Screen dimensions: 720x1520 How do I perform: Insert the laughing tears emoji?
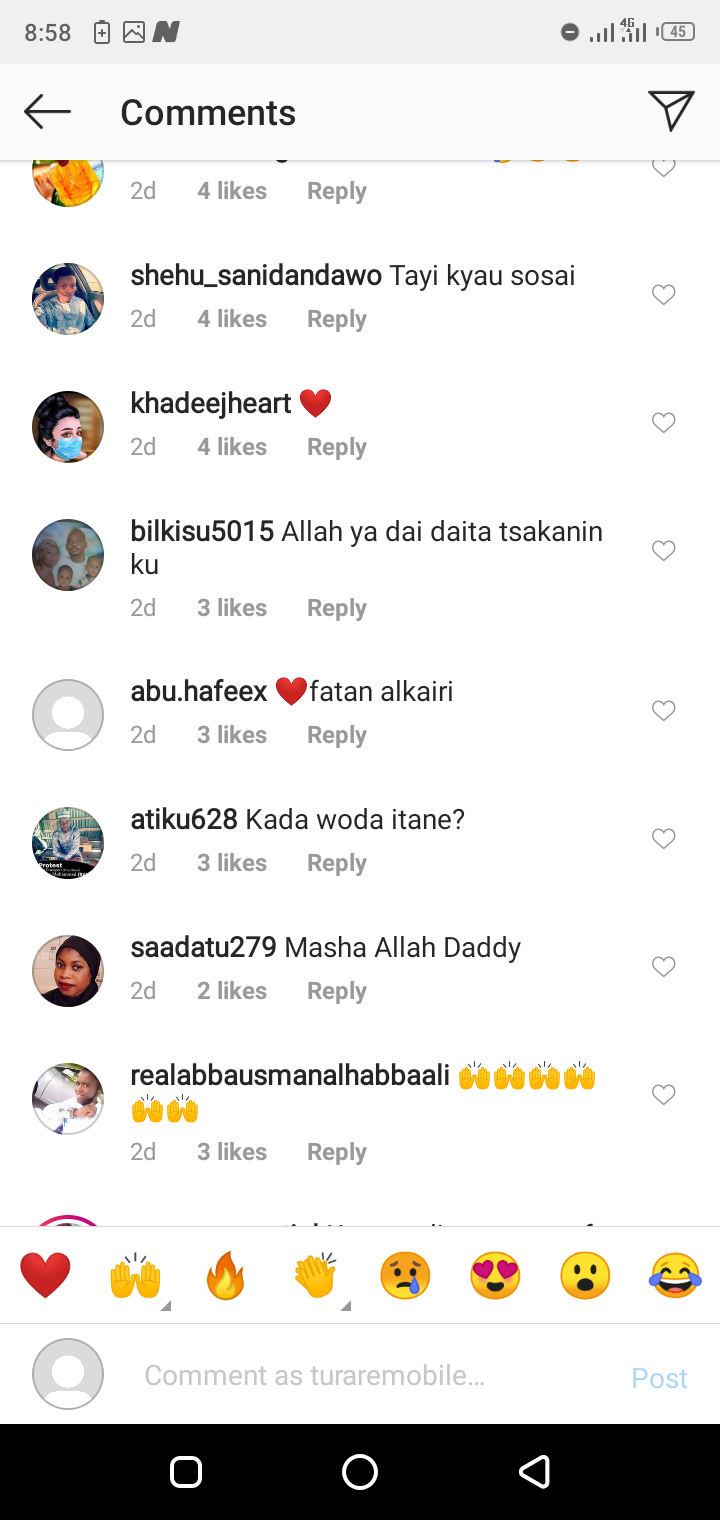tap(675, 1276)
